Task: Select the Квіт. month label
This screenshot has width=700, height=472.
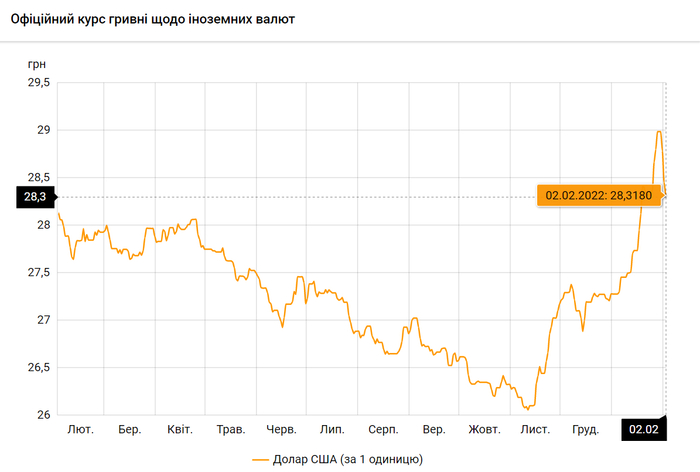Action: click(180, 430)
